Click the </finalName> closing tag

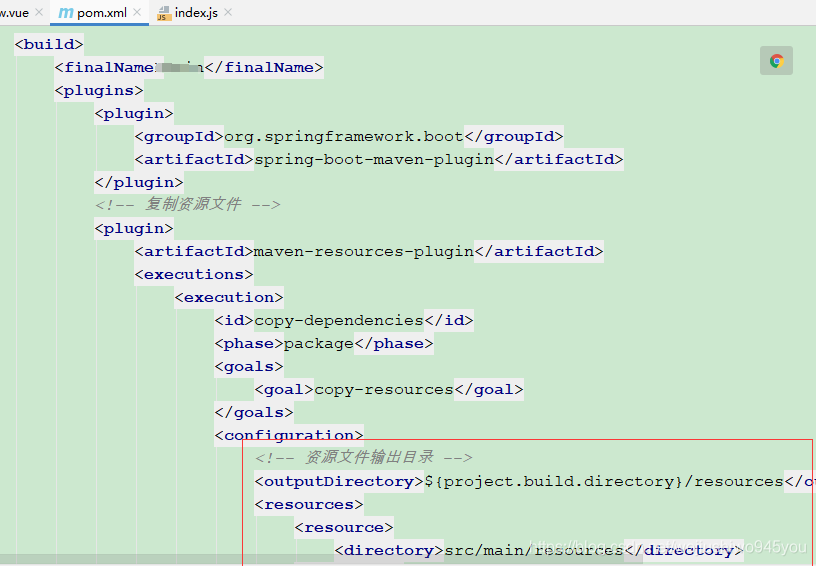pyautogui.click(x=264, y=68)
